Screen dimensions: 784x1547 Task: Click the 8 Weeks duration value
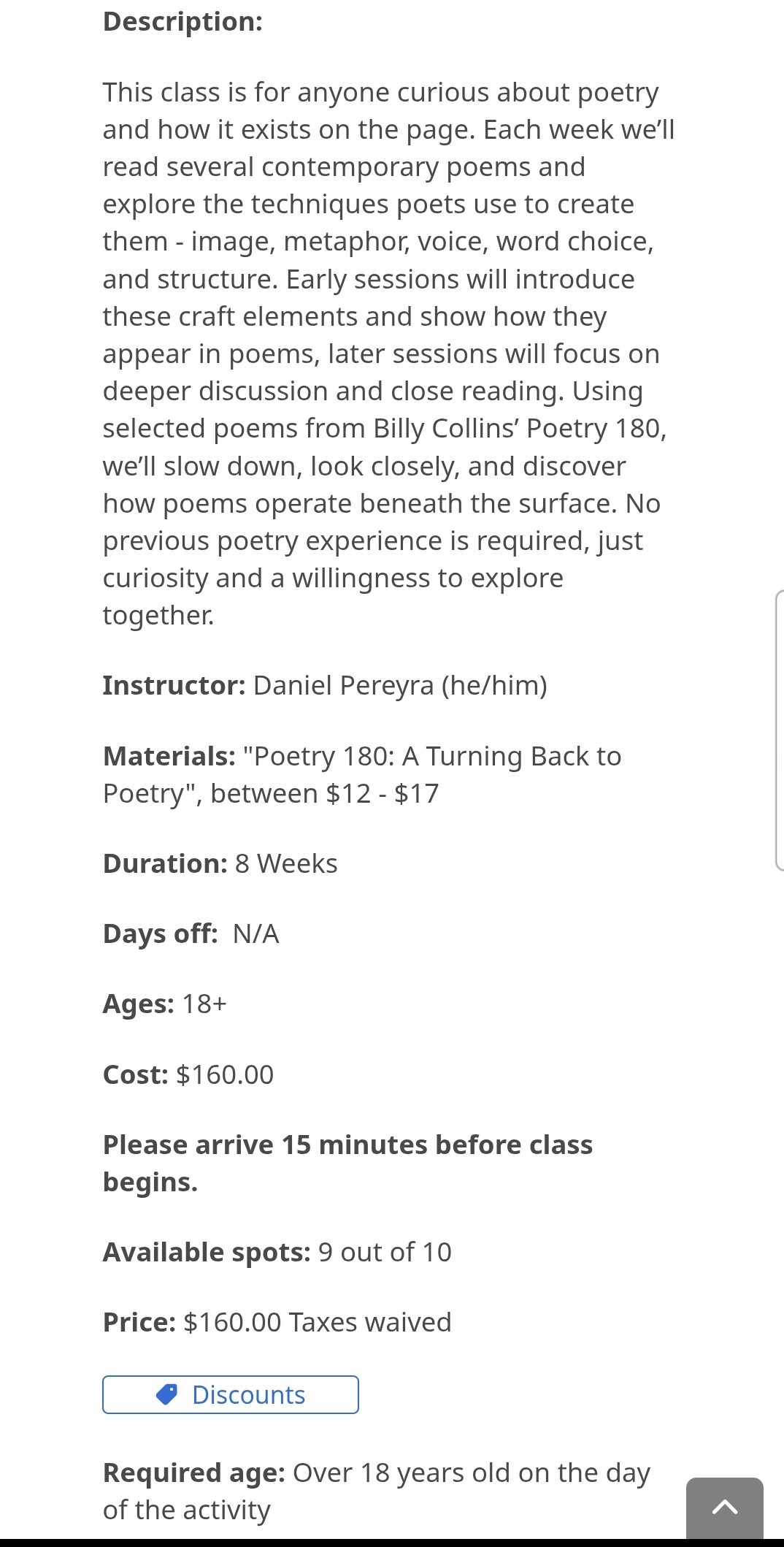tap(286, 863)
